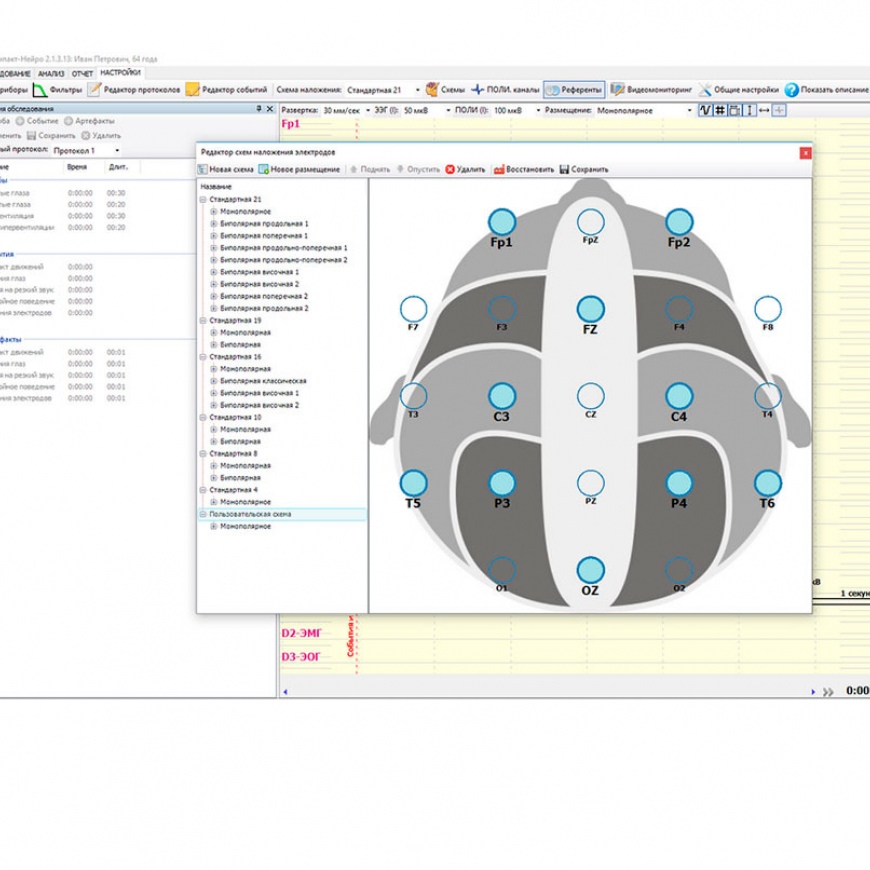This screenshot has height=870, width=870.
Task: Click the D3-ЭОГ channel label
Action: coord(301,657)
